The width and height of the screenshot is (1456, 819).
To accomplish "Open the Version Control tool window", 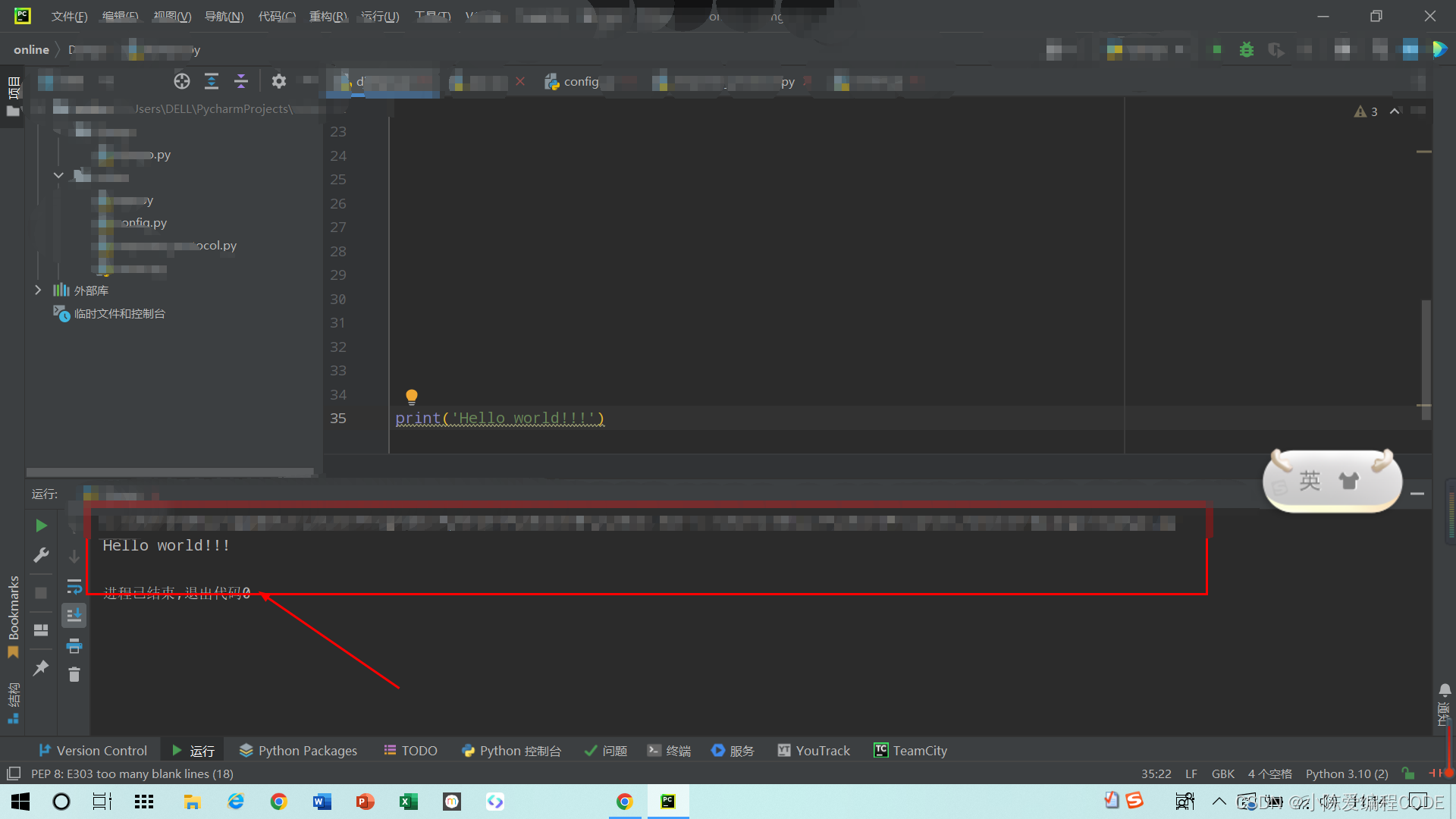I will 93,751.
